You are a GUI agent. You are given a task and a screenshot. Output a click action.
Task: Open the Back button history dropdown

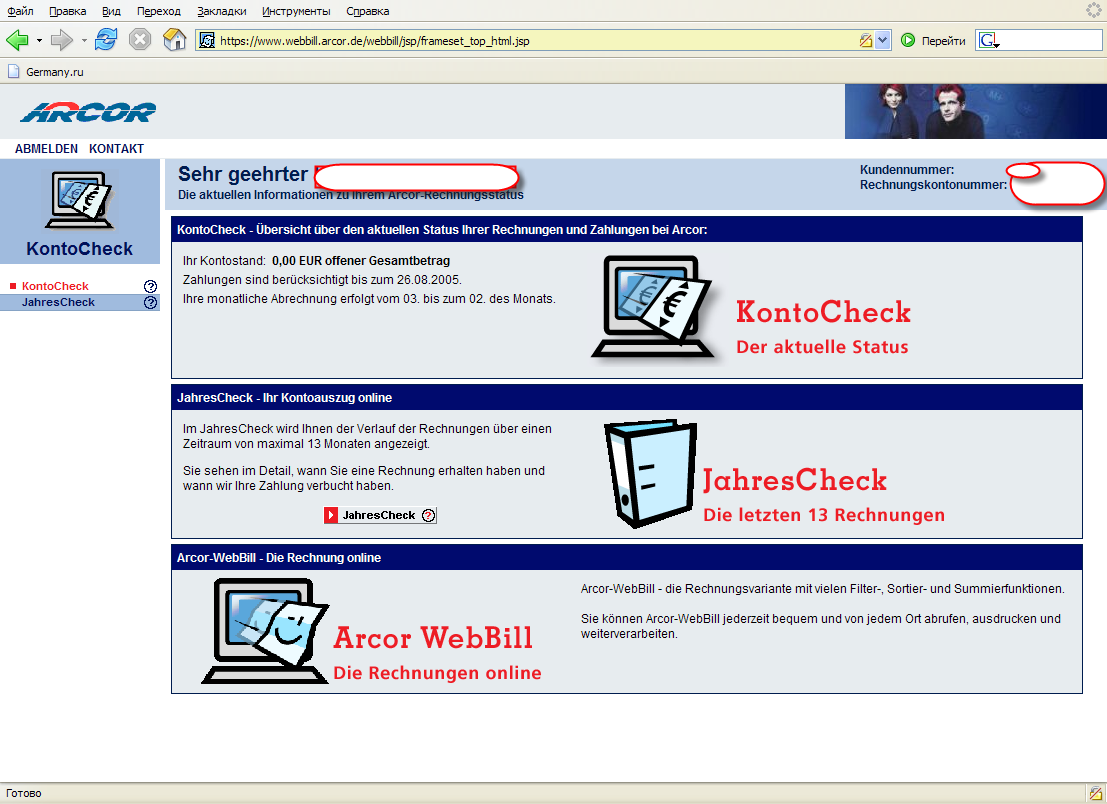coord(39,41)
